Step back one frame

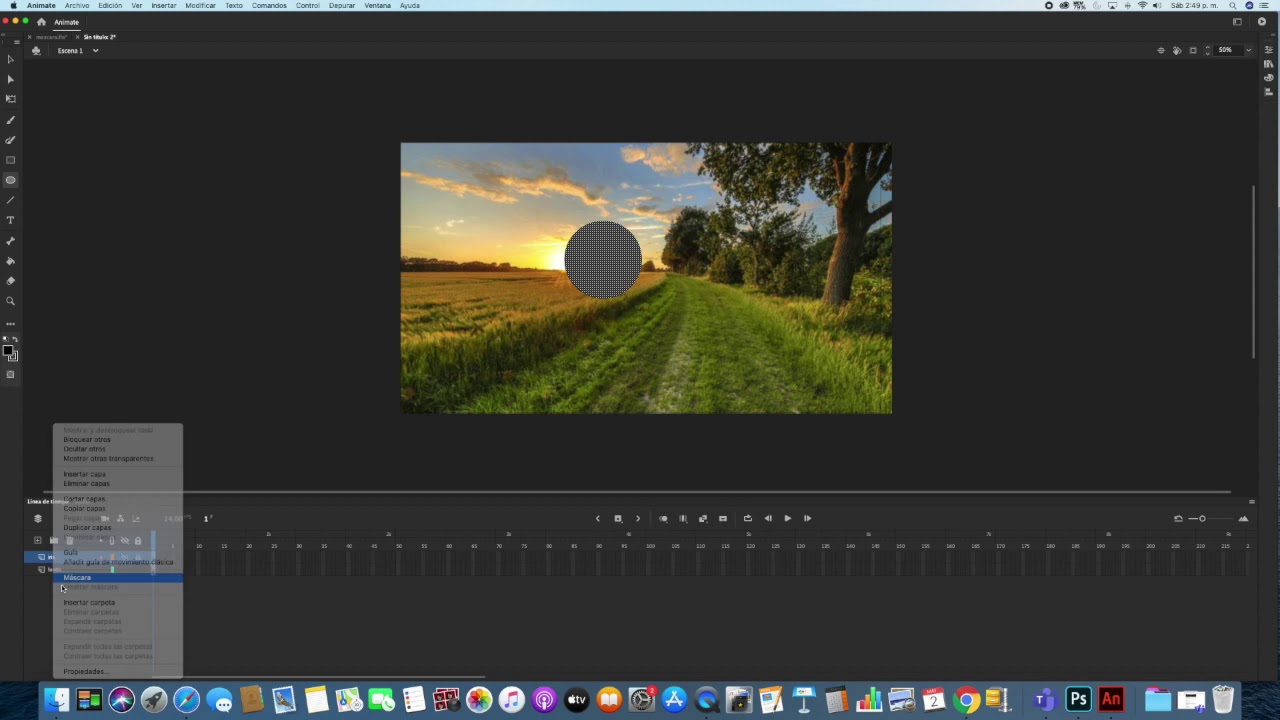(x=768, y=518)
